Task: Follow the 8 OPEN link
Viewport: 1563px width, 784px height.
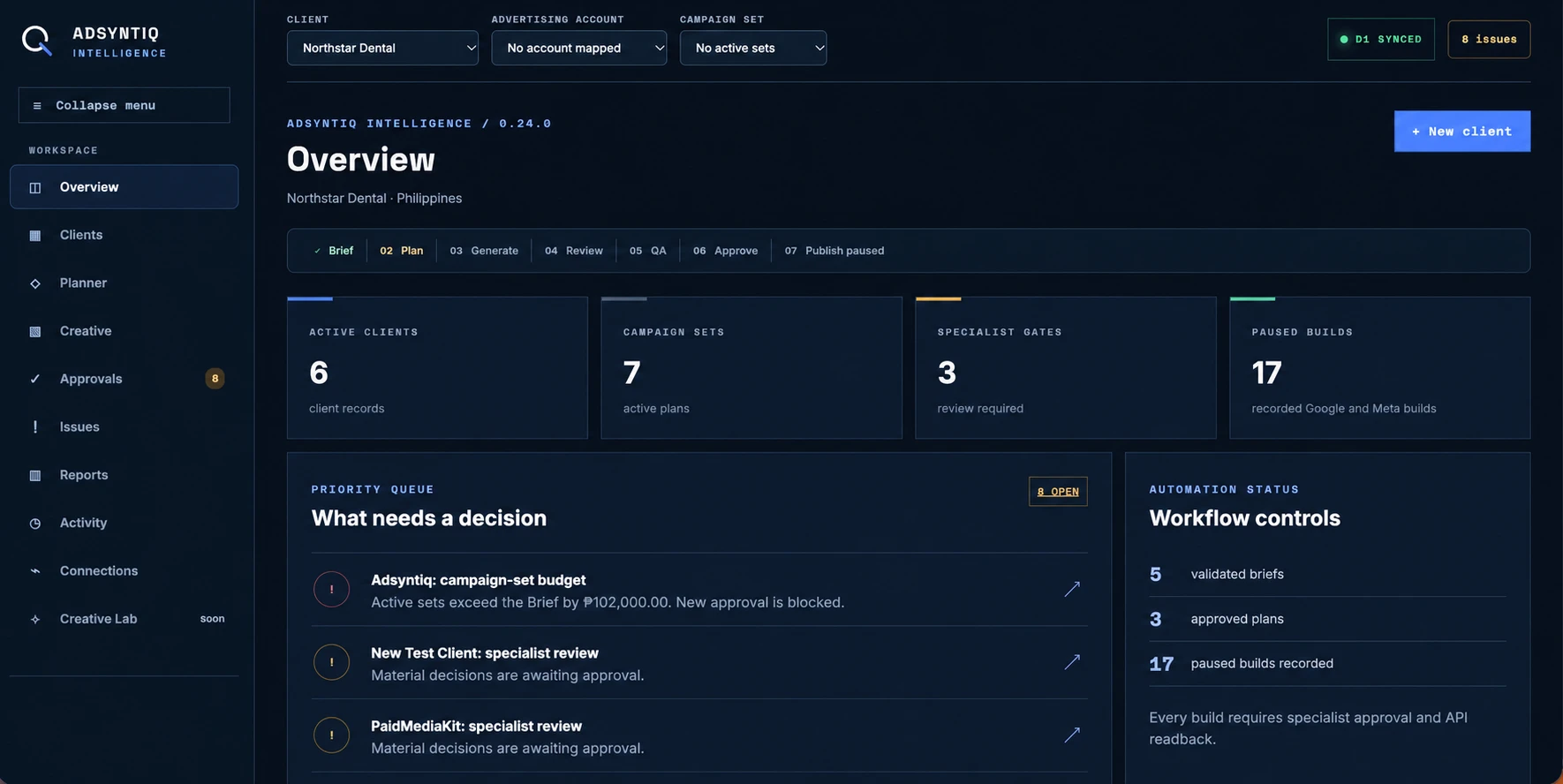Action: 1058,492
